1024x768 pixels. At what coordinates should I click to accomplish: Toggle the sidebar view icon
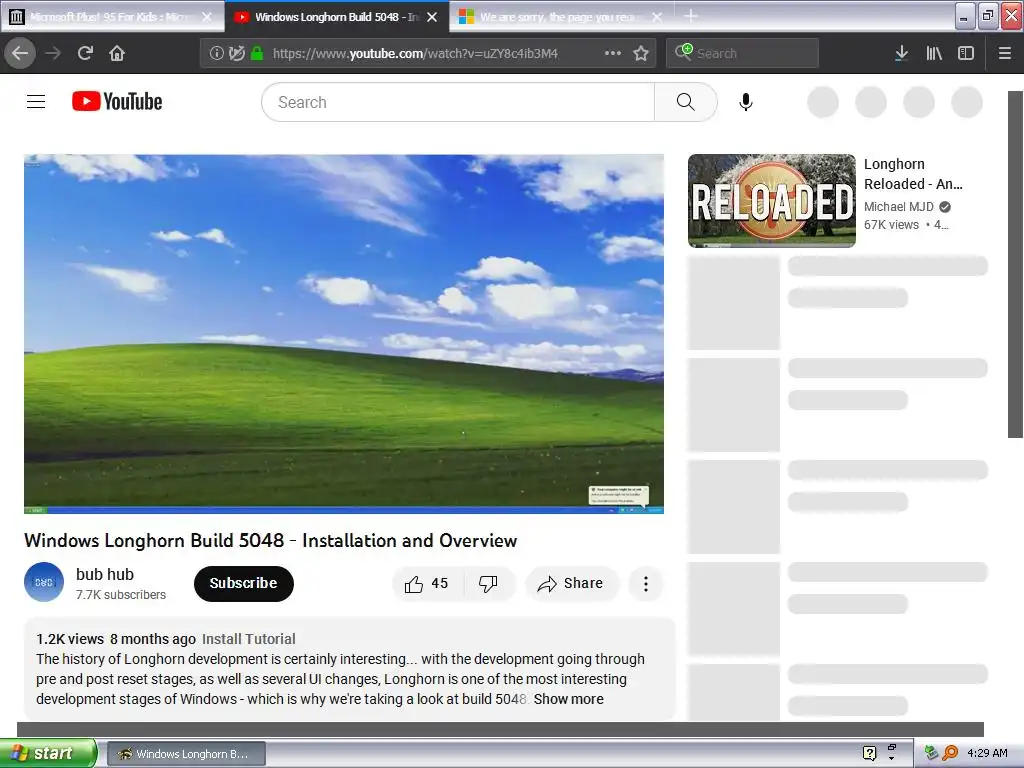[966, 53]
